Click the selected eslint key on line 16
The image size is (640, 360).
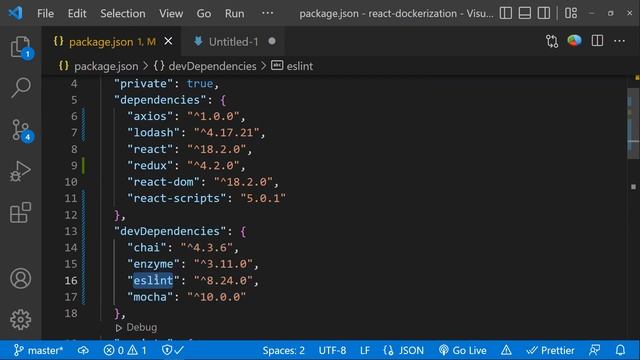pyautogui.click(x=153, y=280)
